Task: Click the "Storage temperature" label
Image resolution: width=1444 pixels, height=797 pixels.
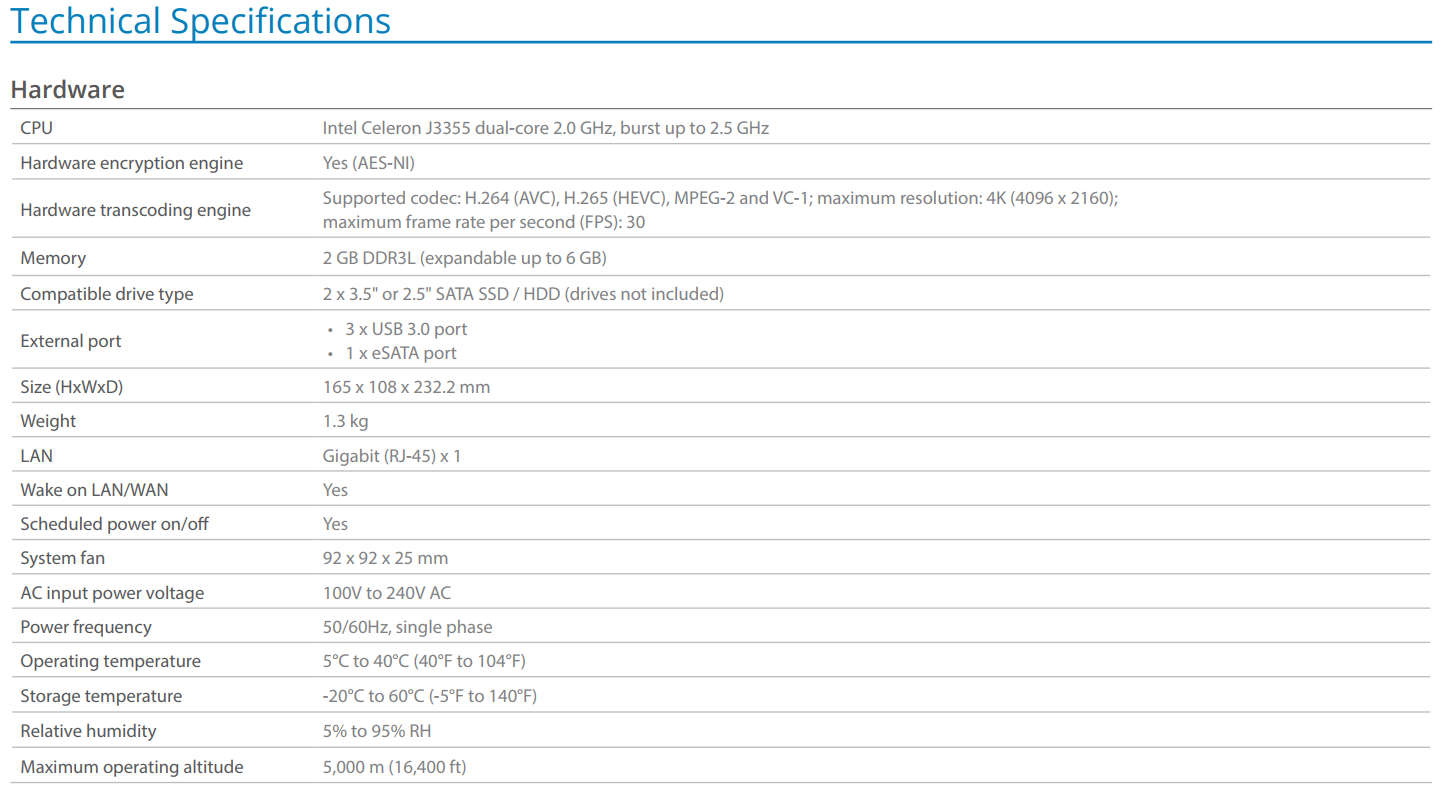Action: click(x=101, y=696)
